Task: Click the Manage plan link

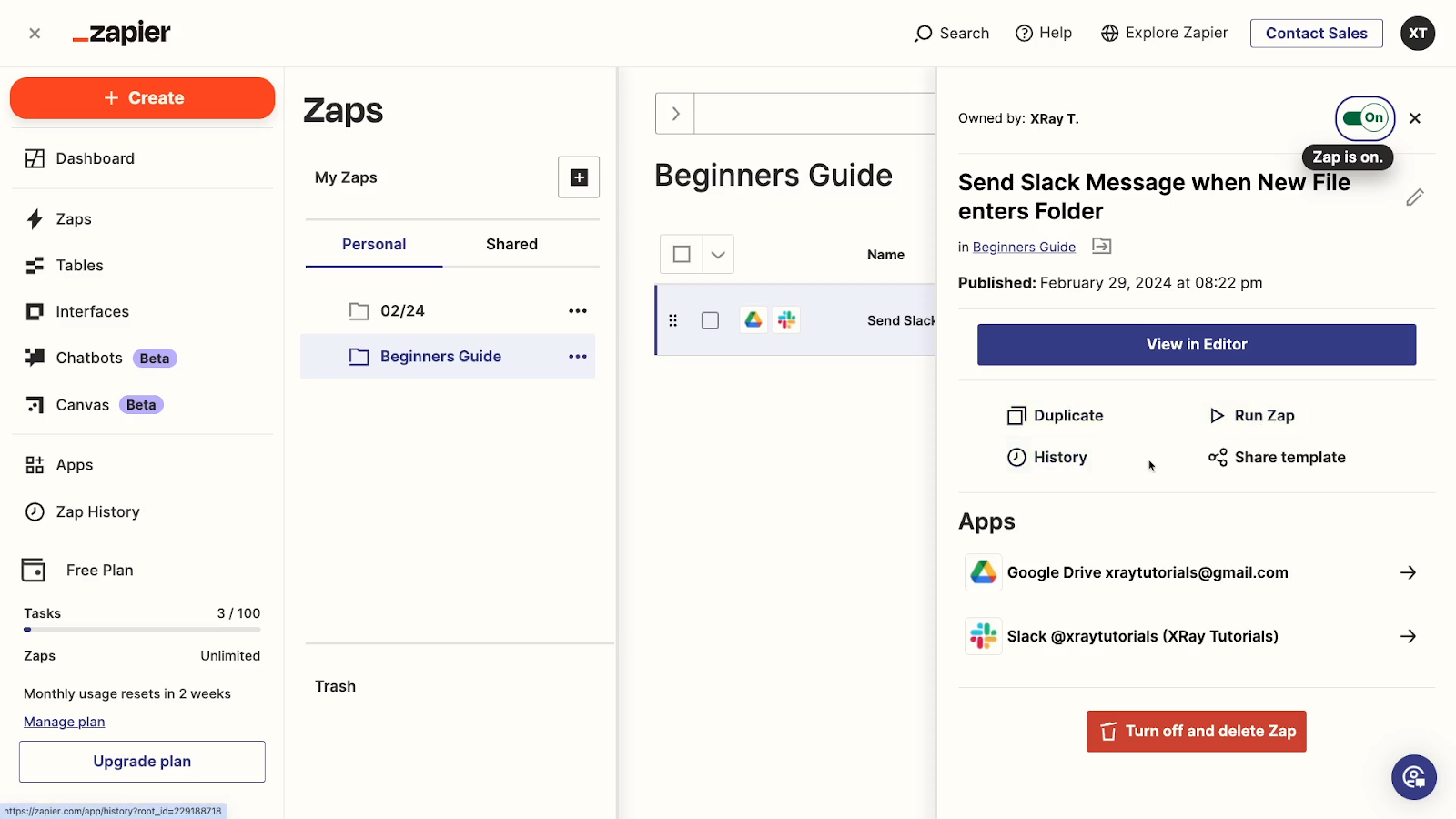Action: click(x=65, y=722)
